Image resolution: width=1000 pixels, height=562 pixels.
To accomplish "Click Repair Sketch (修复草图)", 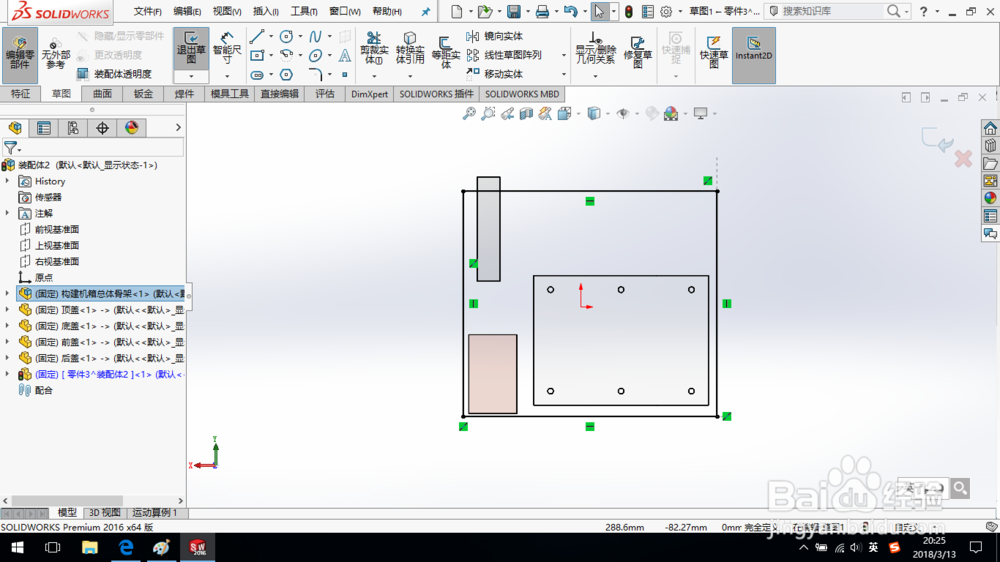I will 638,51.
